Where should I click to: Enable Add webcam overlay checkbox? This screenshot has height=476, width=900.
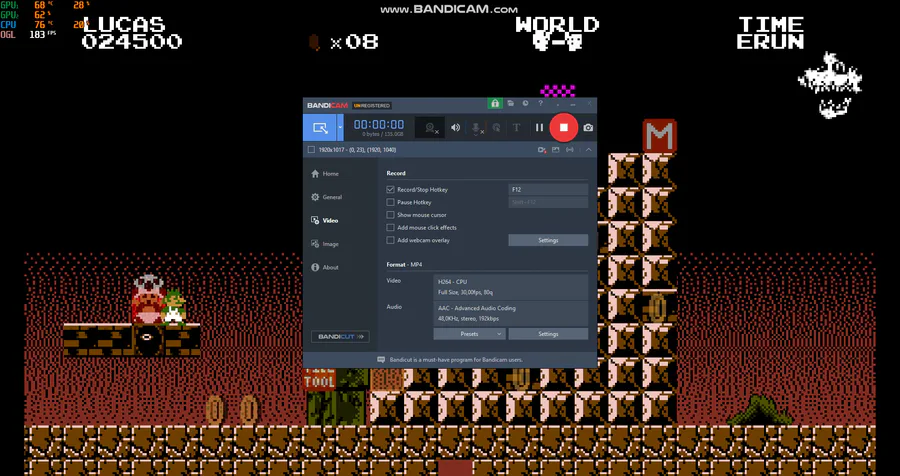click(390, 240)
